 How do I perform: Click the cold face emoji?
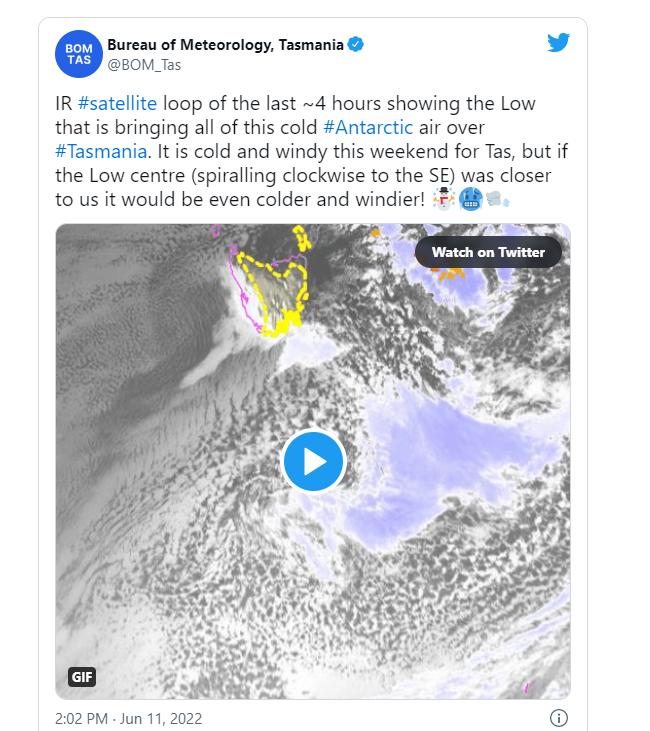[x=470, y=199]
